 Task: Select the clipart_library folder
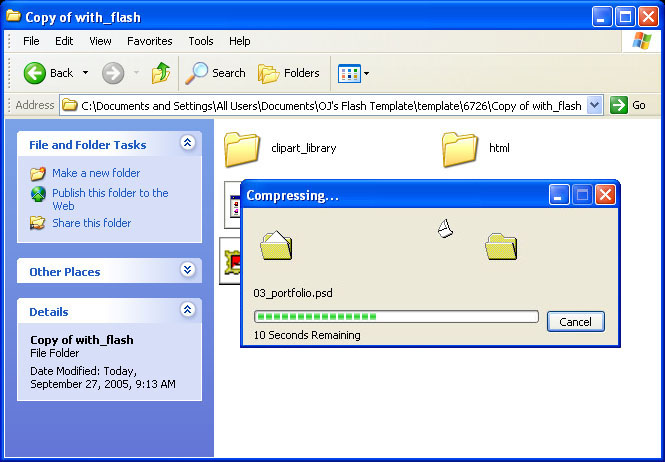coord(243,148)
